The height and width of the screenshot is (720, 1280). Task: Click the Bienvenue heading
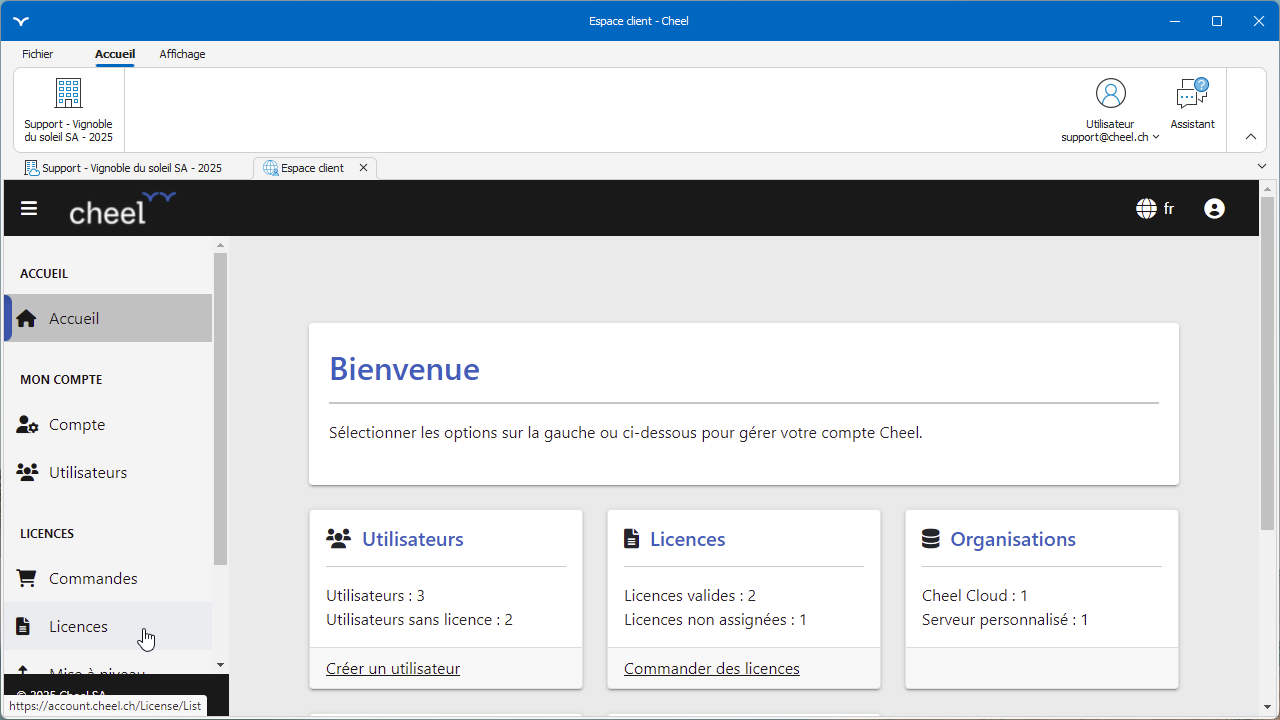(x=405, y=369)
